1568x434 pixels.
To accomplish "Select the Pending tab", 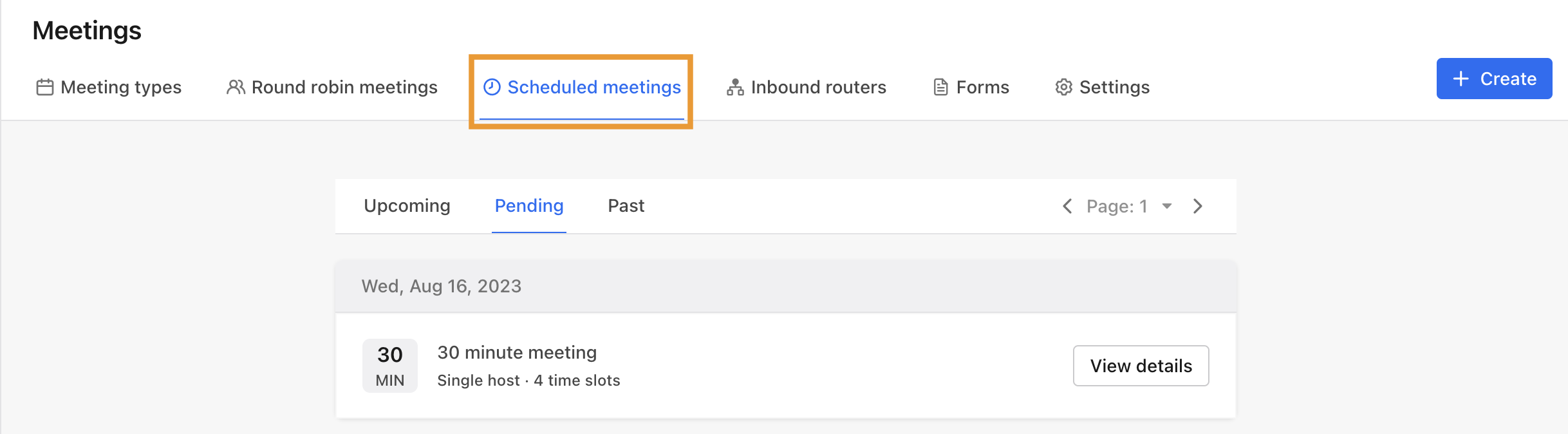I will (528, 205).
